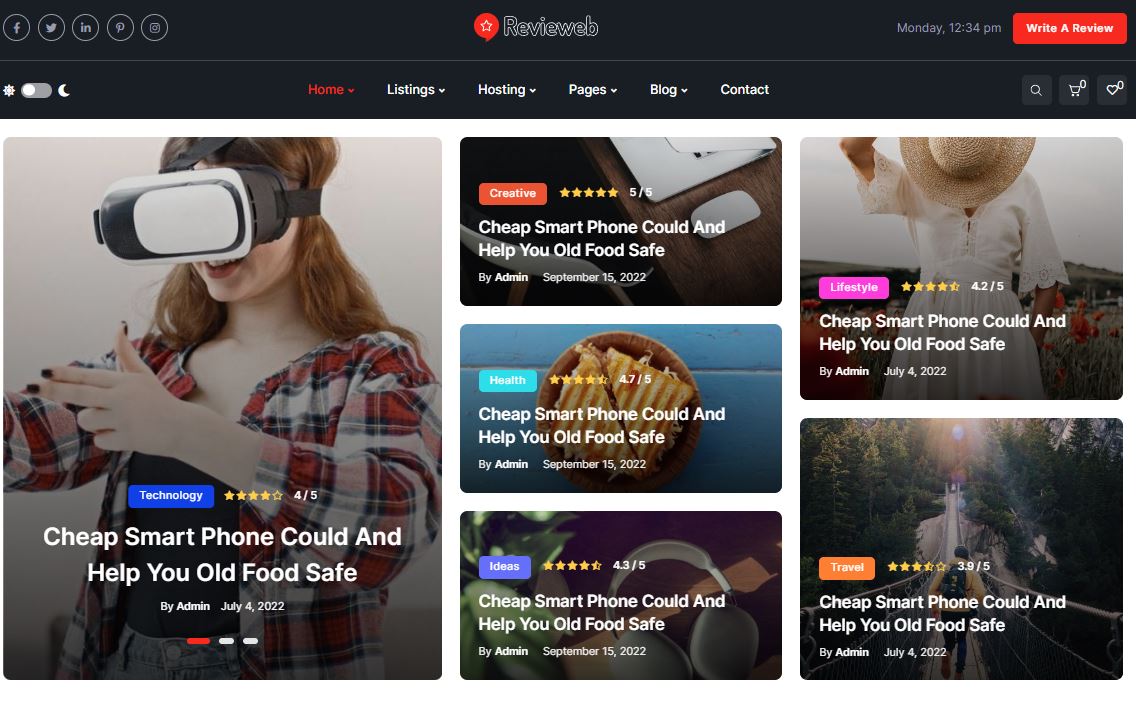This screenshot has width=1136, height=718.
Task: Click the Write A Review button
Action: click(x=1069, y=28)
